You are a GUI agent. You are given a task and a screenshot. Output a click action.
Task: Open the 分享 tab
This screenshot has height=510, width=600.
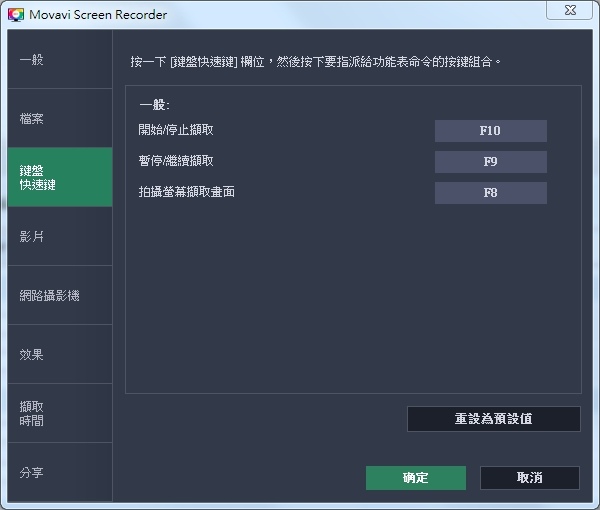(60, 472)
